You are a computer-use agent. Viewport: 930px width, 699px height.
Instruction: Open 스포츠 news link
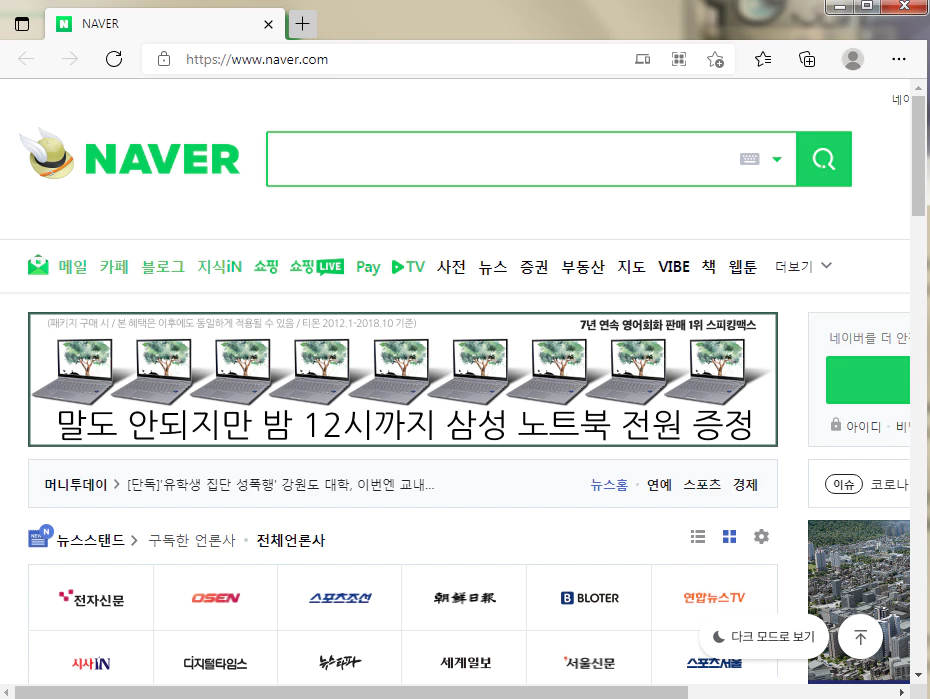[702, 484]
